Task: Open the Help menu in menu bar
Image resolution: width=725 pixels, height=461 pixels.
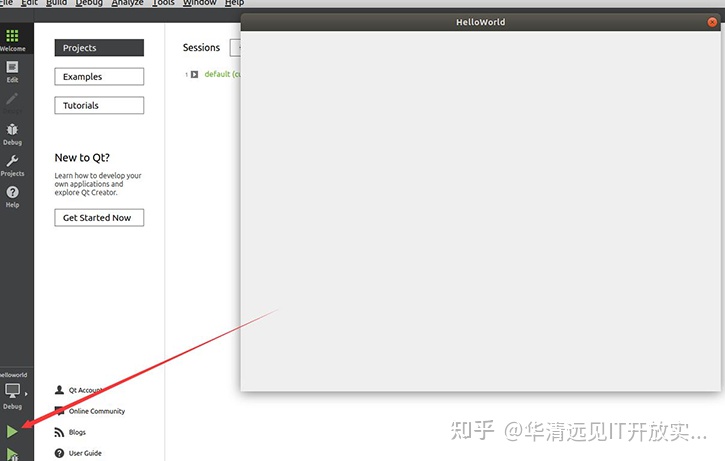Action: coord(234,3)
